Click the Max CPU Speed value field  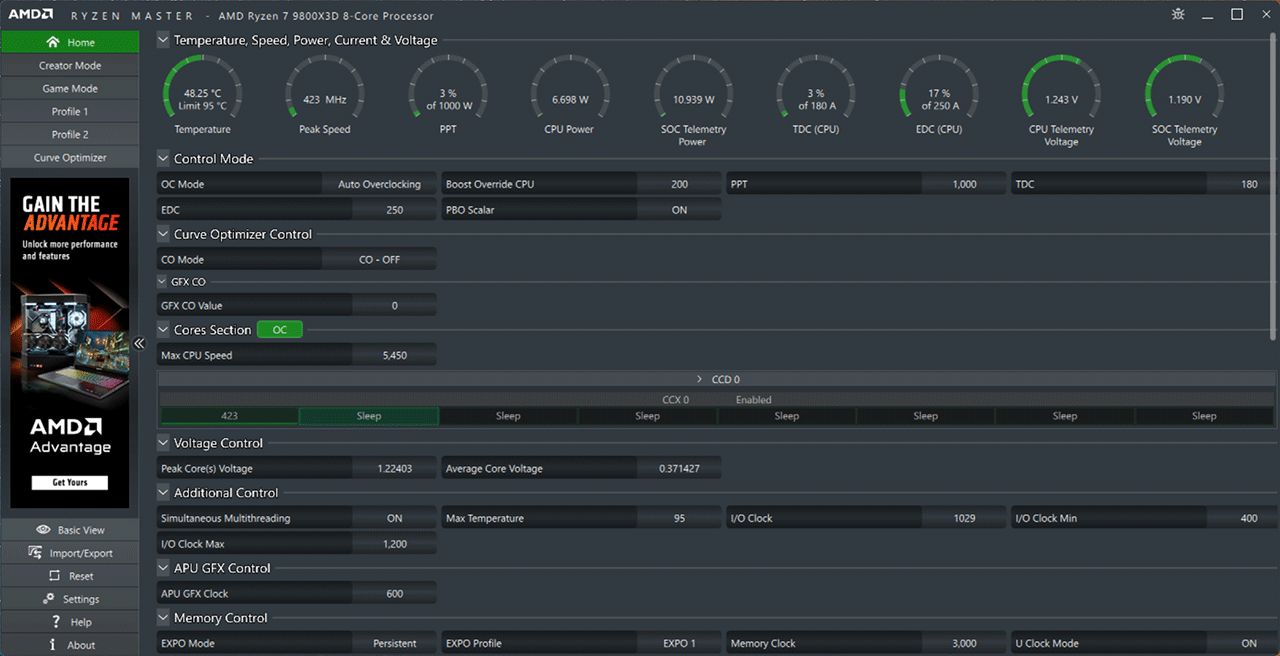click(x=394, y=355)
